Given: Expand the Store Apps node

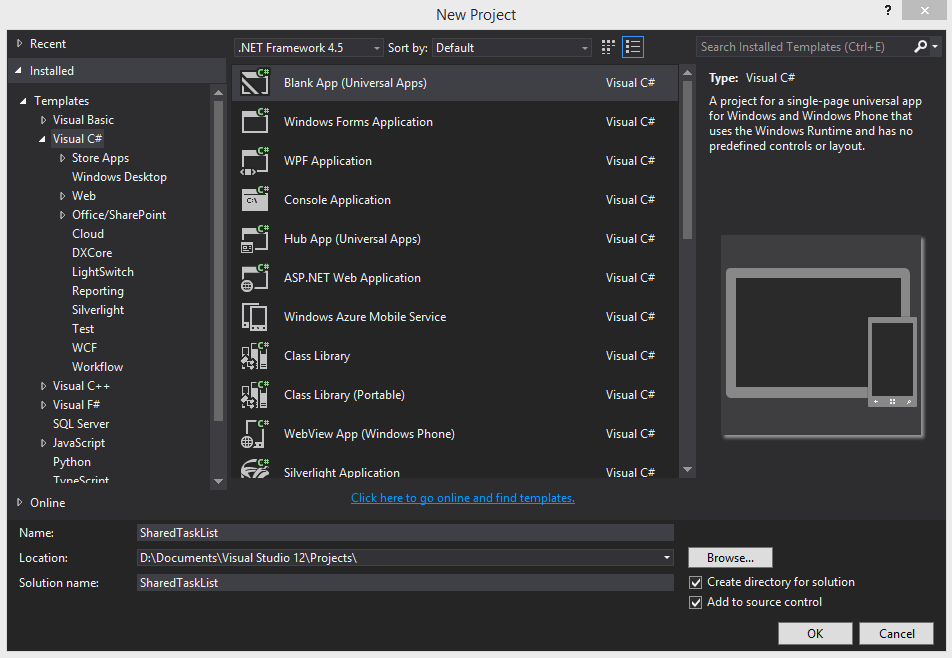Looking at the screenshot, I should point(62,158).
